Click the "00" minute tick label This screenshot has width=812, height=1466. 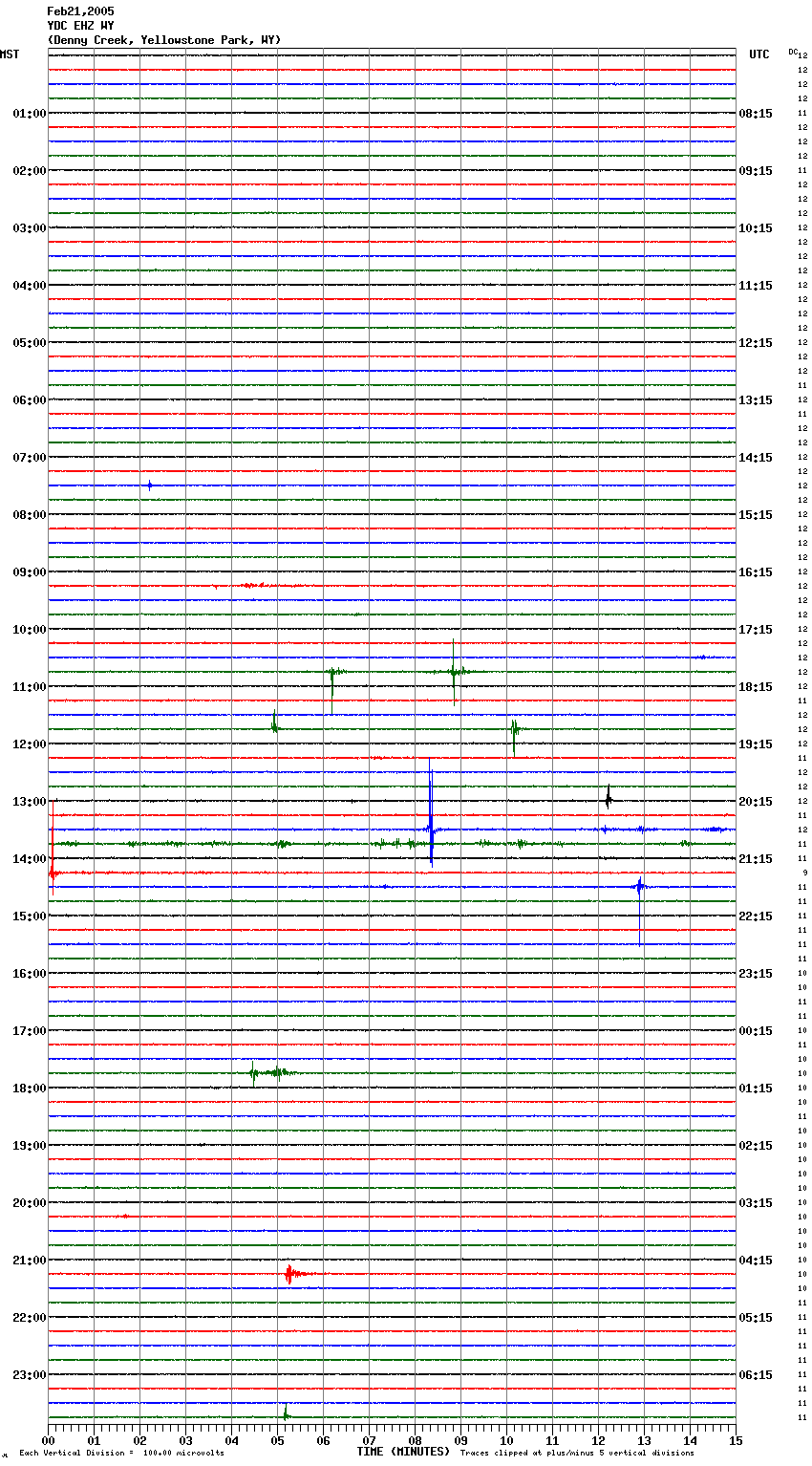click(x=48, y=1440)
